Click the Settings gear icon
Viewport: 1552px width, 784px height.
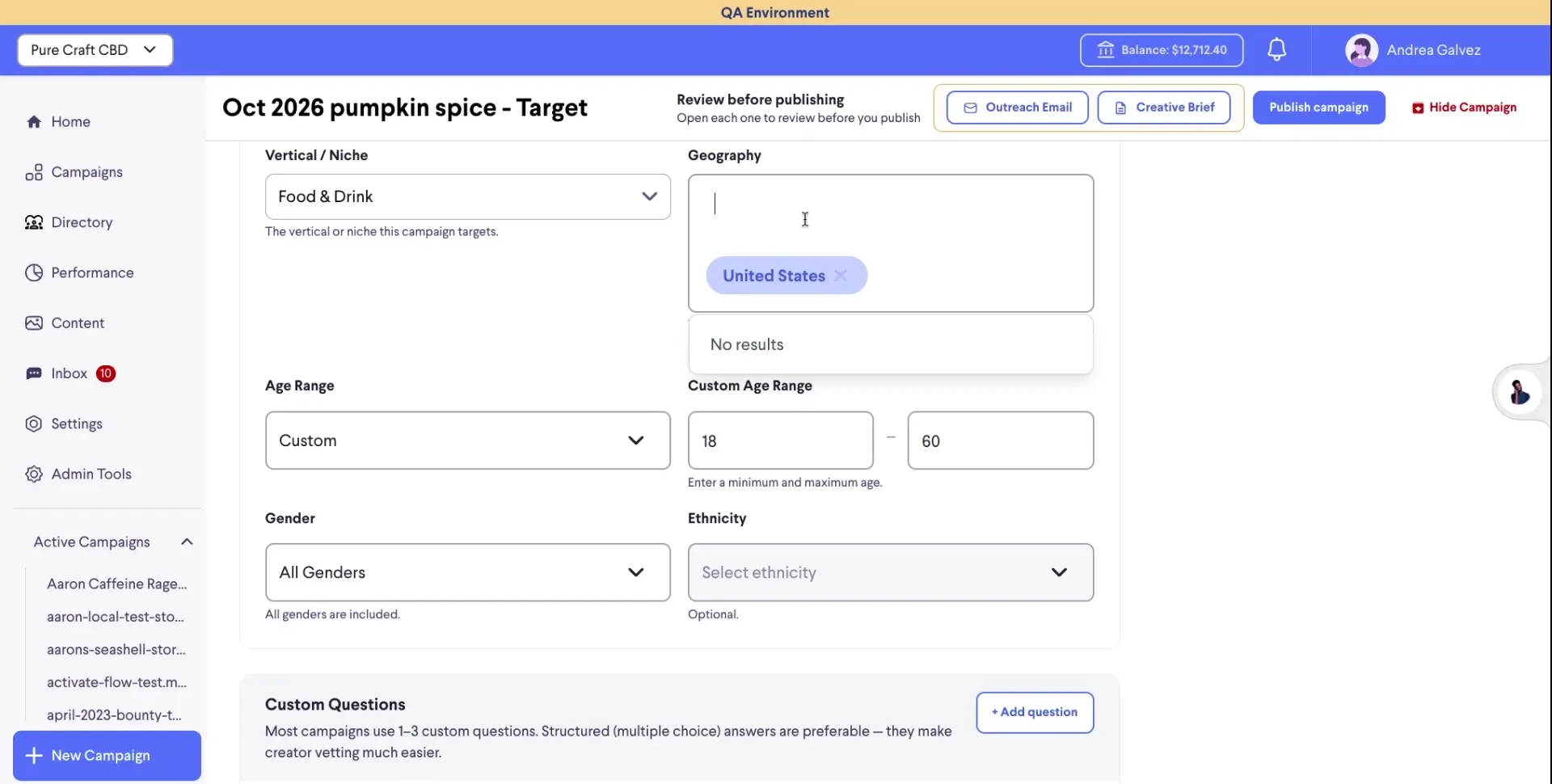tap(34, 424)
